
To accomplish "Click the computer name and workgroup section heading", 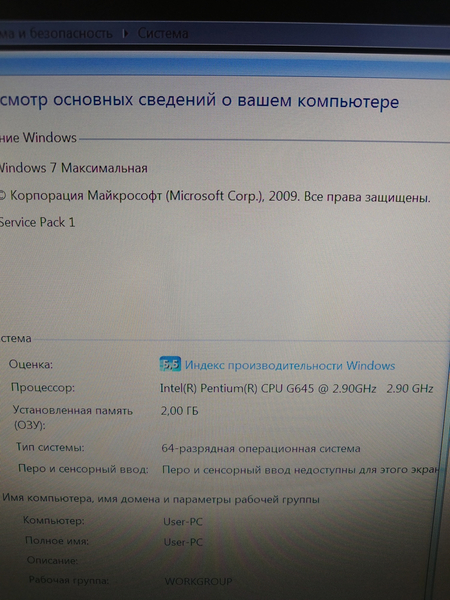I will (x=161, y=499).
